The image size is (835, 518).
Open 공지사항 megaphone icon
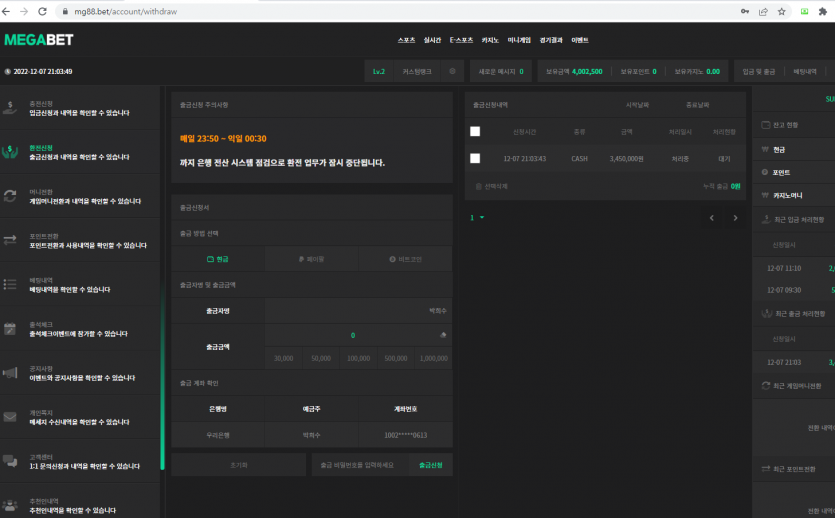pyautogui.click(x=10, y=372)
